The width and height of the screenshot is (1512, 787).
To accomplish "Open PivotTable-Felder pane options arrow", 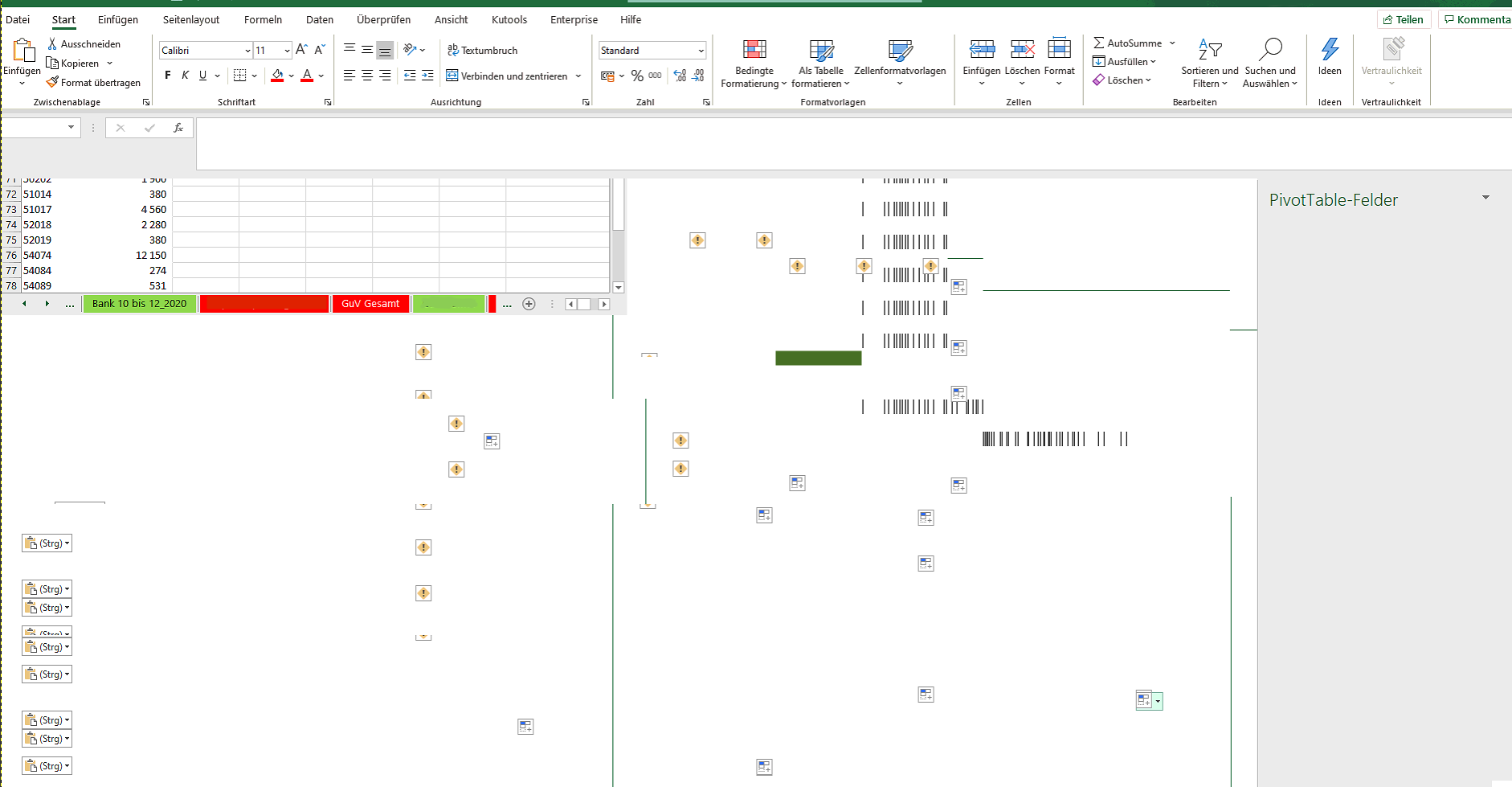I will coord(1485,198).
